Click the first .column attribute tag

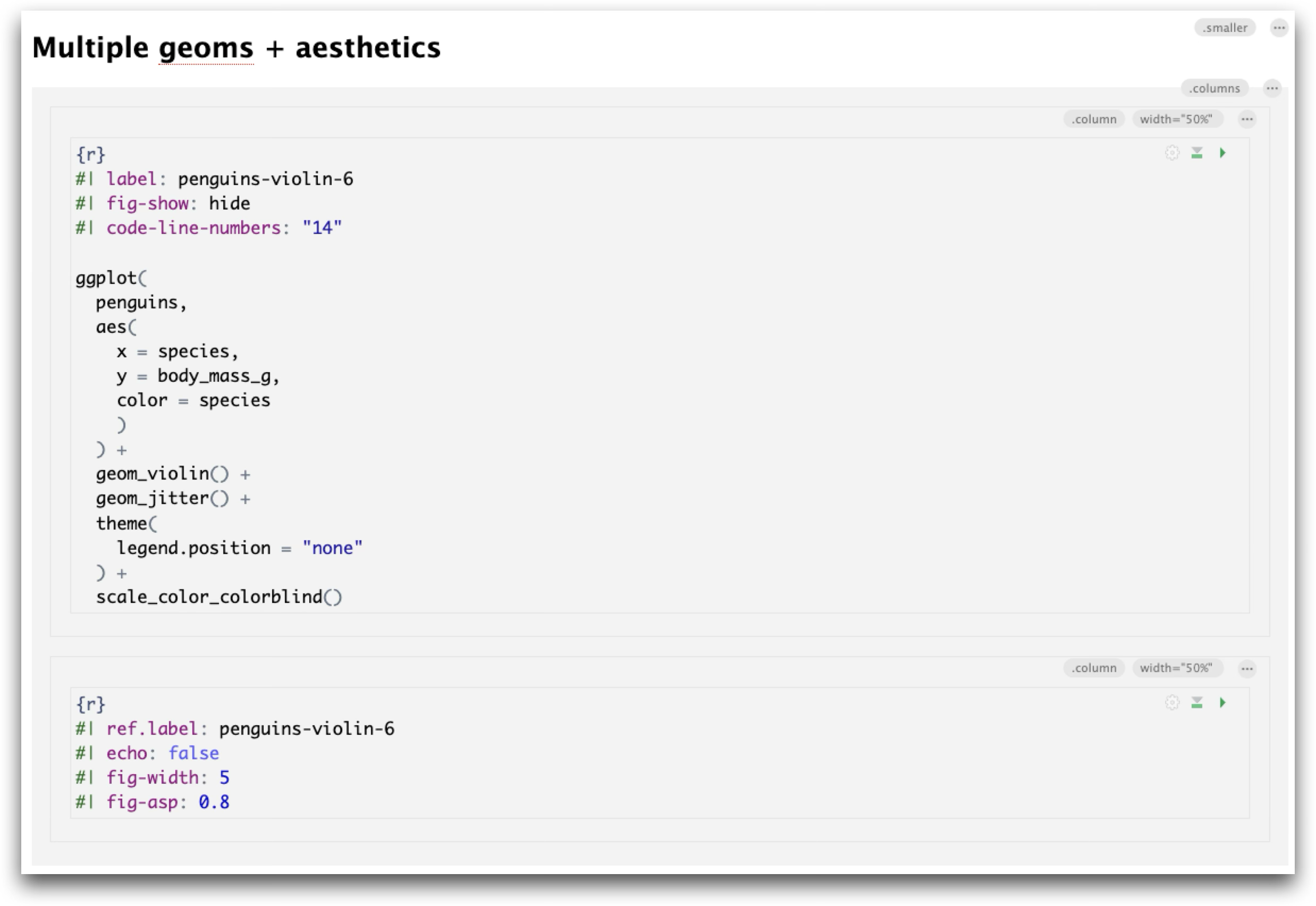(1093, 119)
